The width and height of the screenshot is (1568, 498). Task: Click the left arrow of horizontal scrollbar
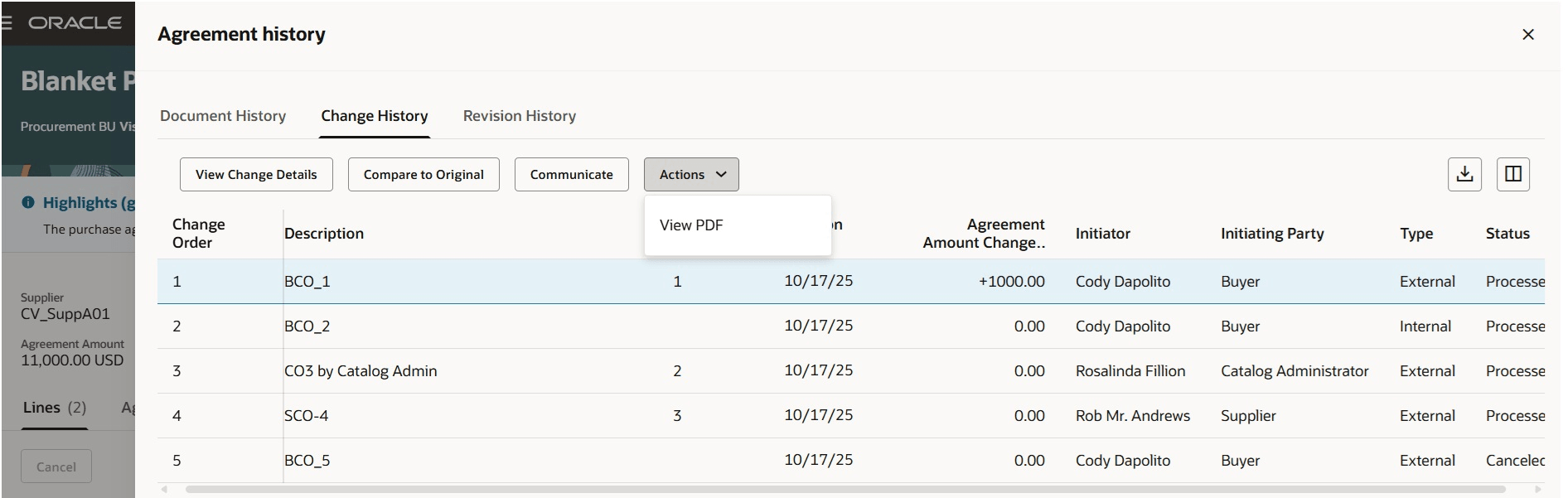coord(164,490)
